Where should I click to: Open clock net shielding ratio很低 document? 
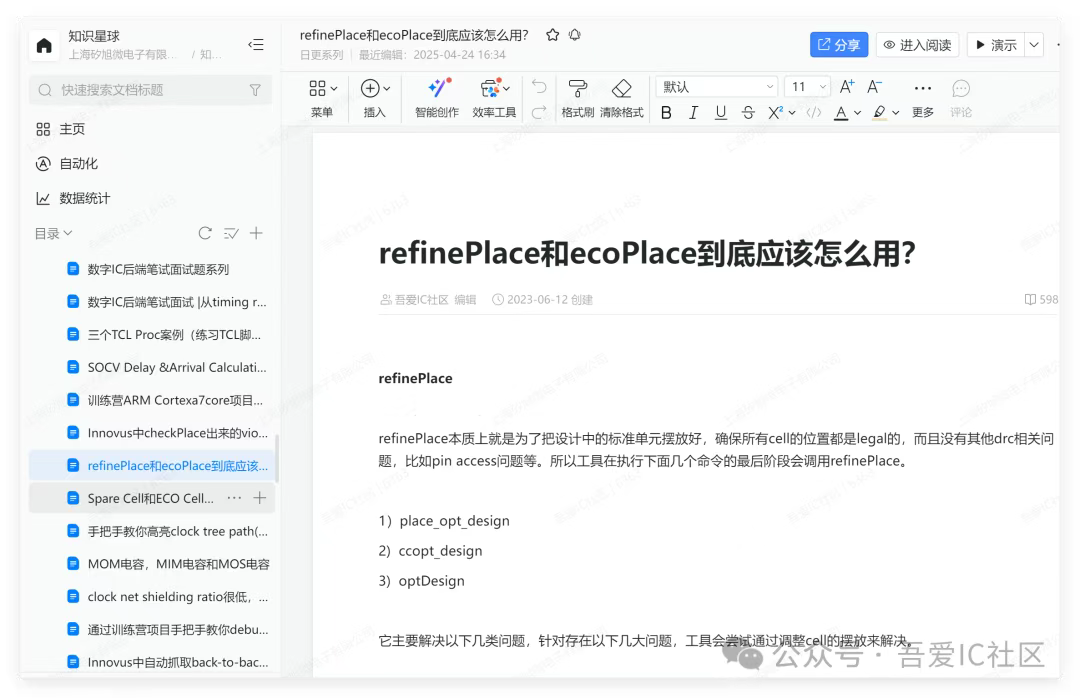coord(152,596)
